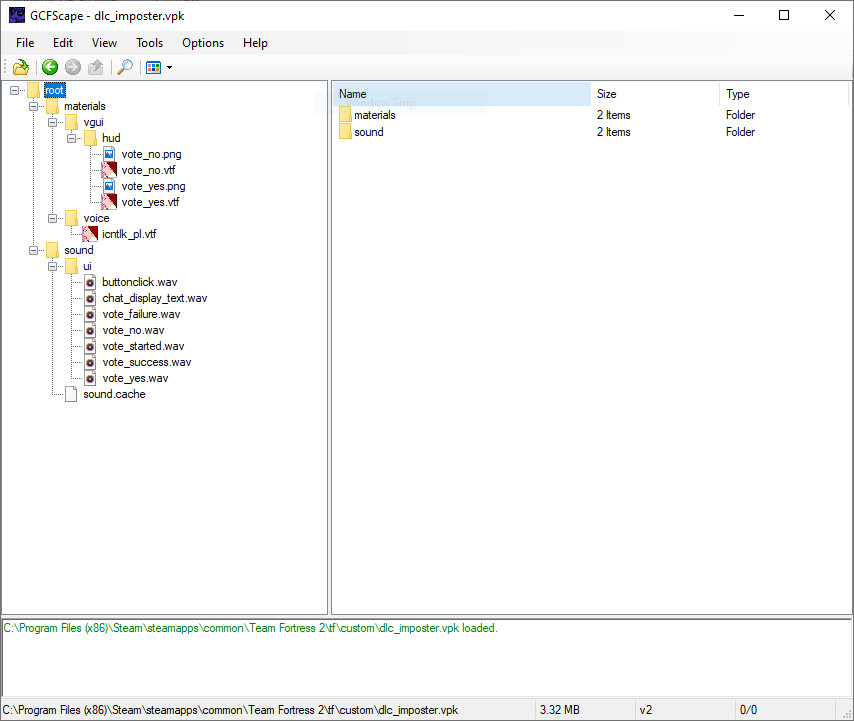Click the vote_failure.wav audio file icon

90,314
